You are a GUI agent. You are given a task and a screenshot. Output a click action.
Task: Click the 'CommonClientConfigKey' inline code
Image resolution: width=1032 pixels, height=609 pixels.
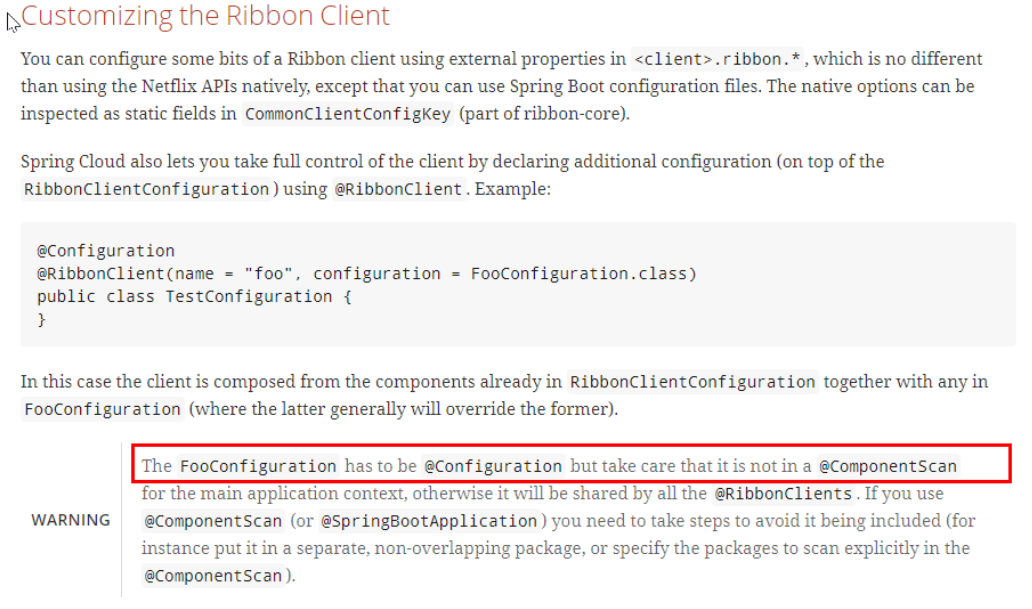[x=349, y=113]
